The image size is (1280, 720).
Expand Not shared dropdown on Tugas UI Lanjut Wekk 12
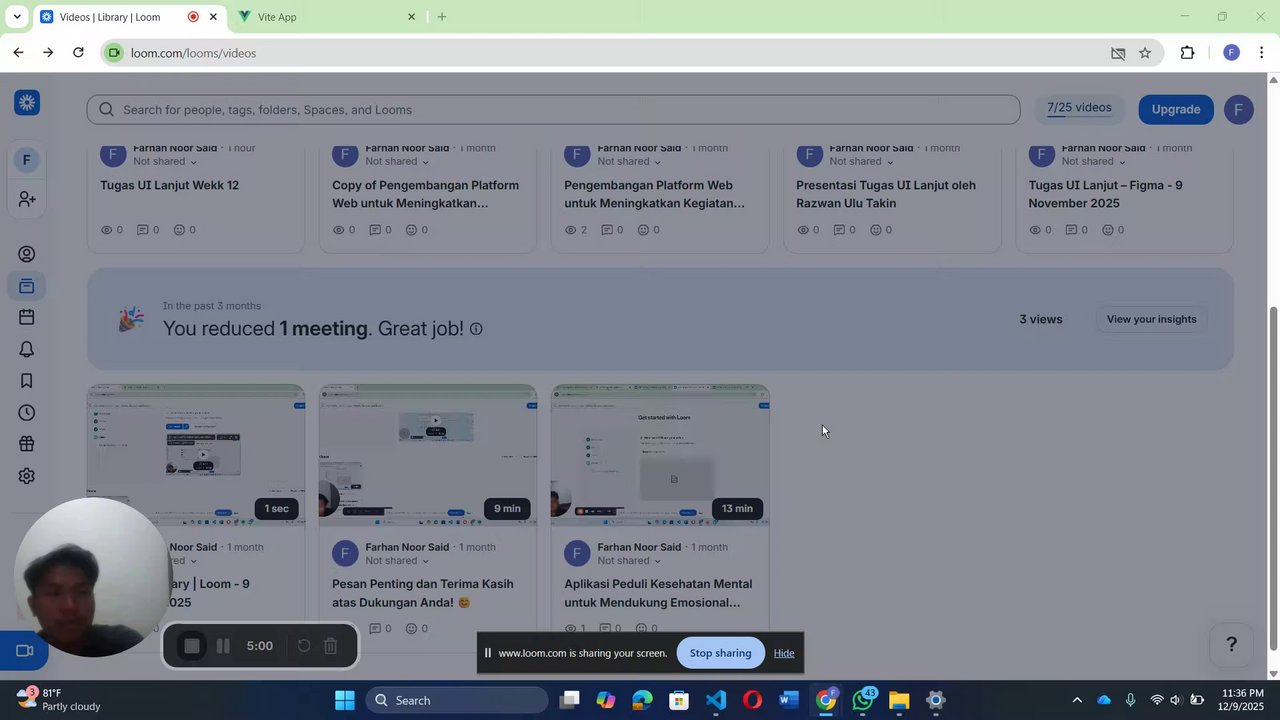point(165,162)
